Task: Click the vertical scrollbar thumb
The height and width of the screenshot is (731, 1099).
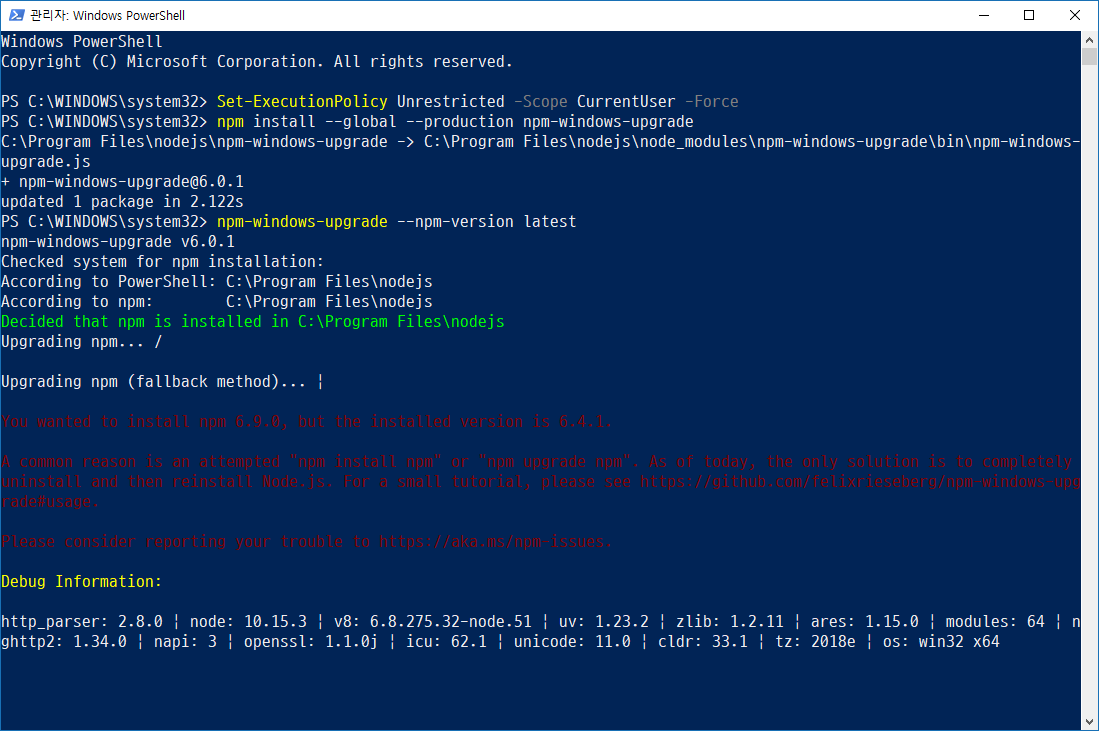Action: tap(1089, 56)
